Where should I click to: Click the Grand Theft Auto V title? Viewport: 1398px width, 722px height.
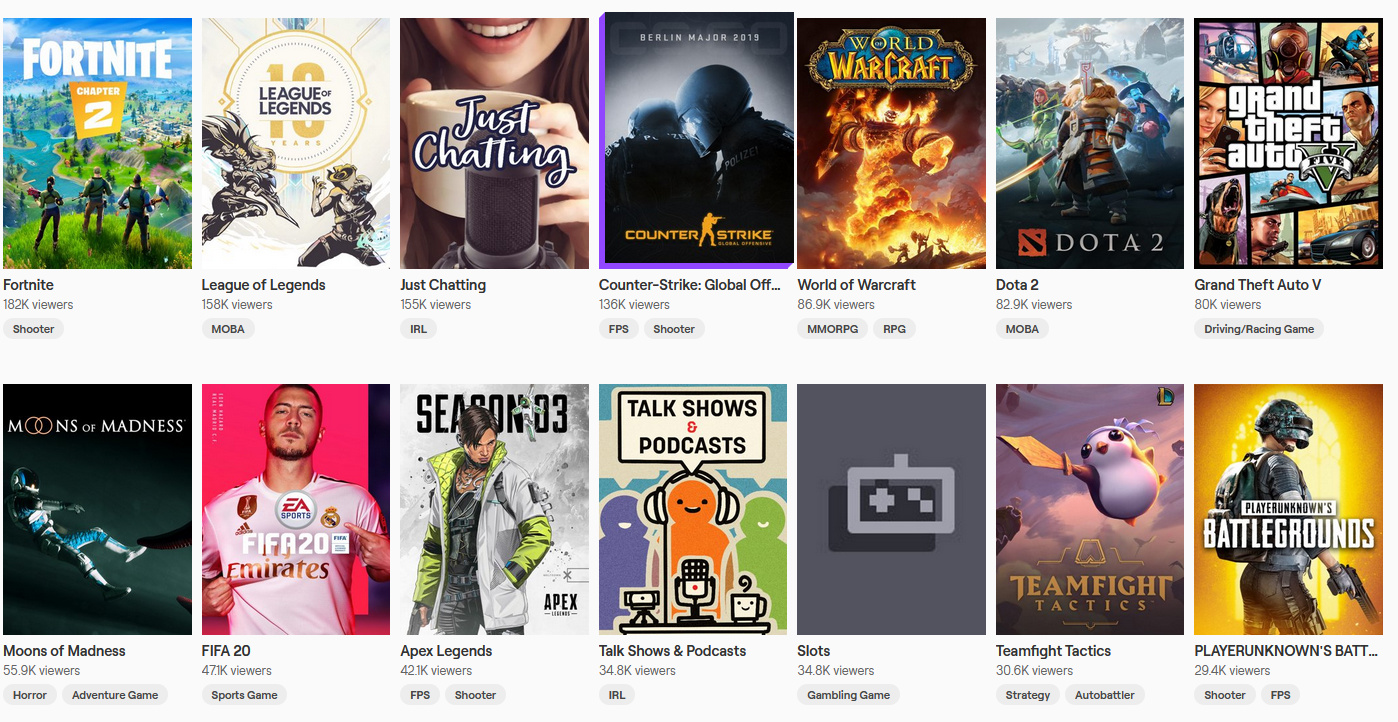pyautogui.click(x=1257, y=285)
